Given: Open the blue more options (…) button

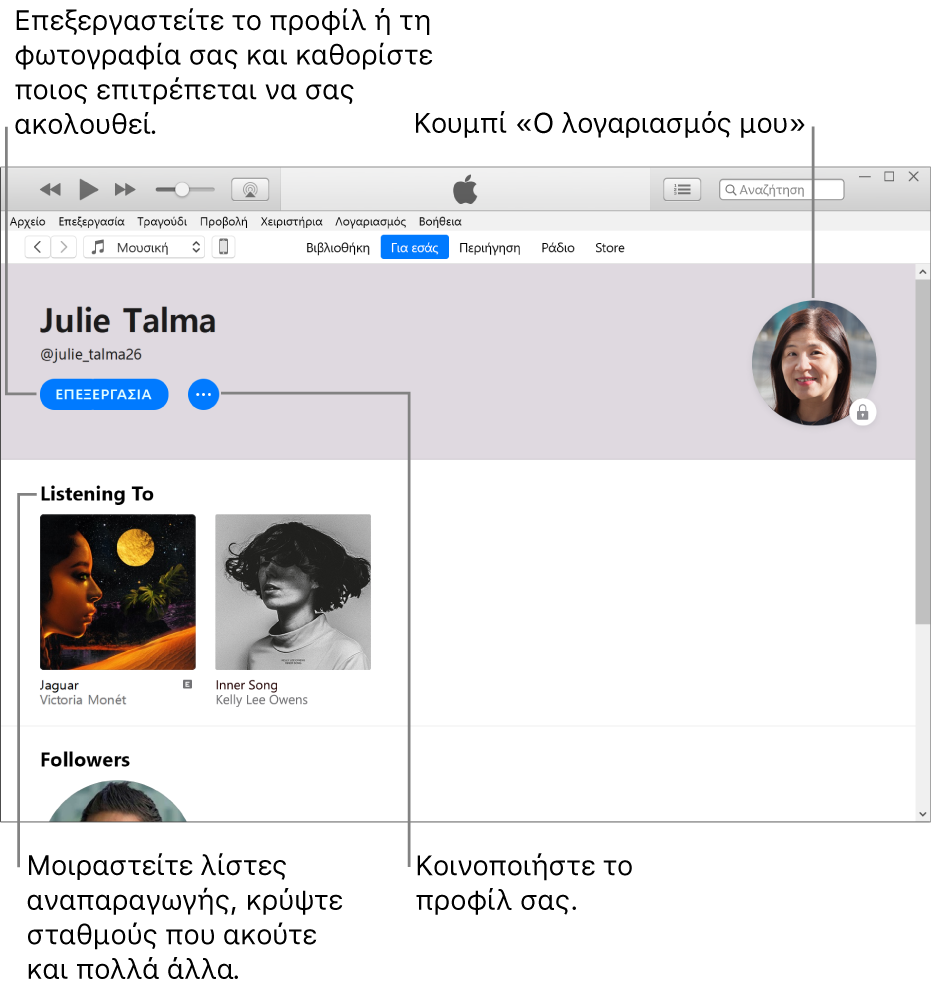Looking at the screenshot, I should pyautogui.click(x=203, y=395).
